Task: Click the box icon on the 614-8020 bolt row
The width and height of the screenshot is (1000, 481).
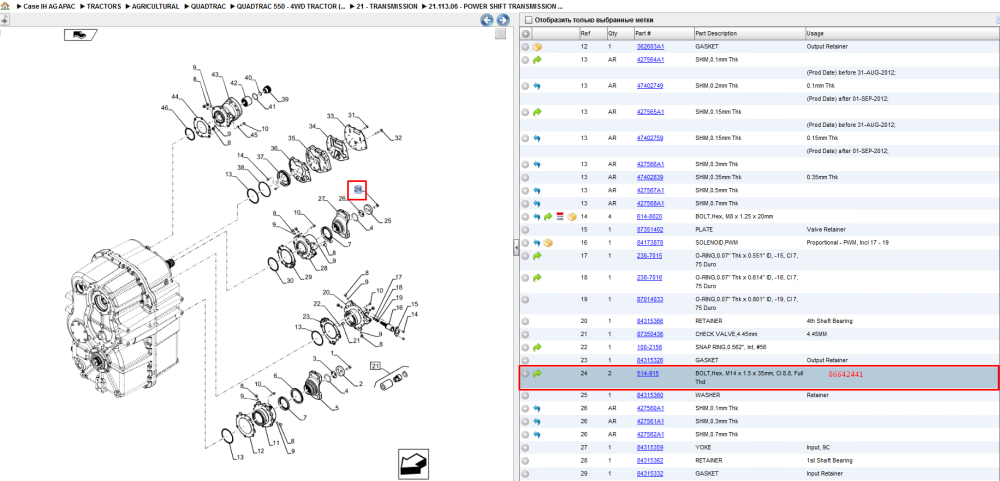Action: tap(571, 217)
